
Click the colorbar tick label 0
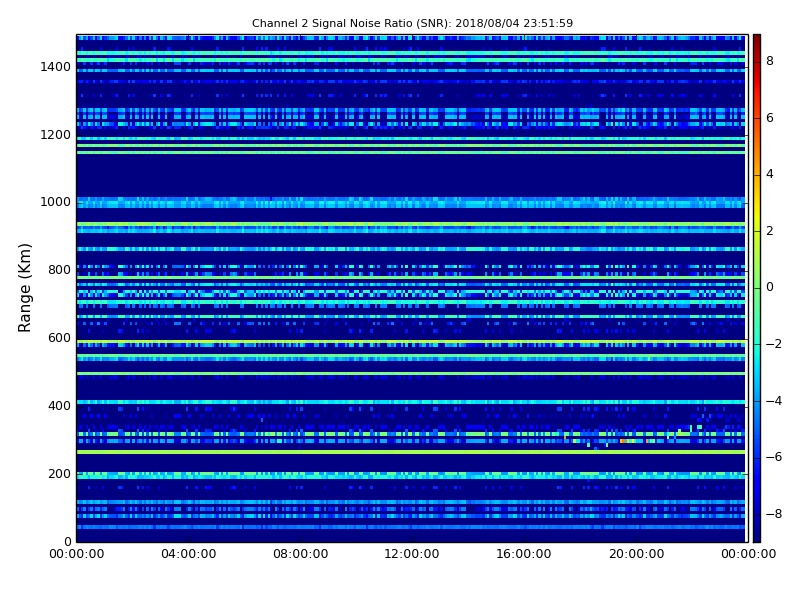(x=770, y=287)
